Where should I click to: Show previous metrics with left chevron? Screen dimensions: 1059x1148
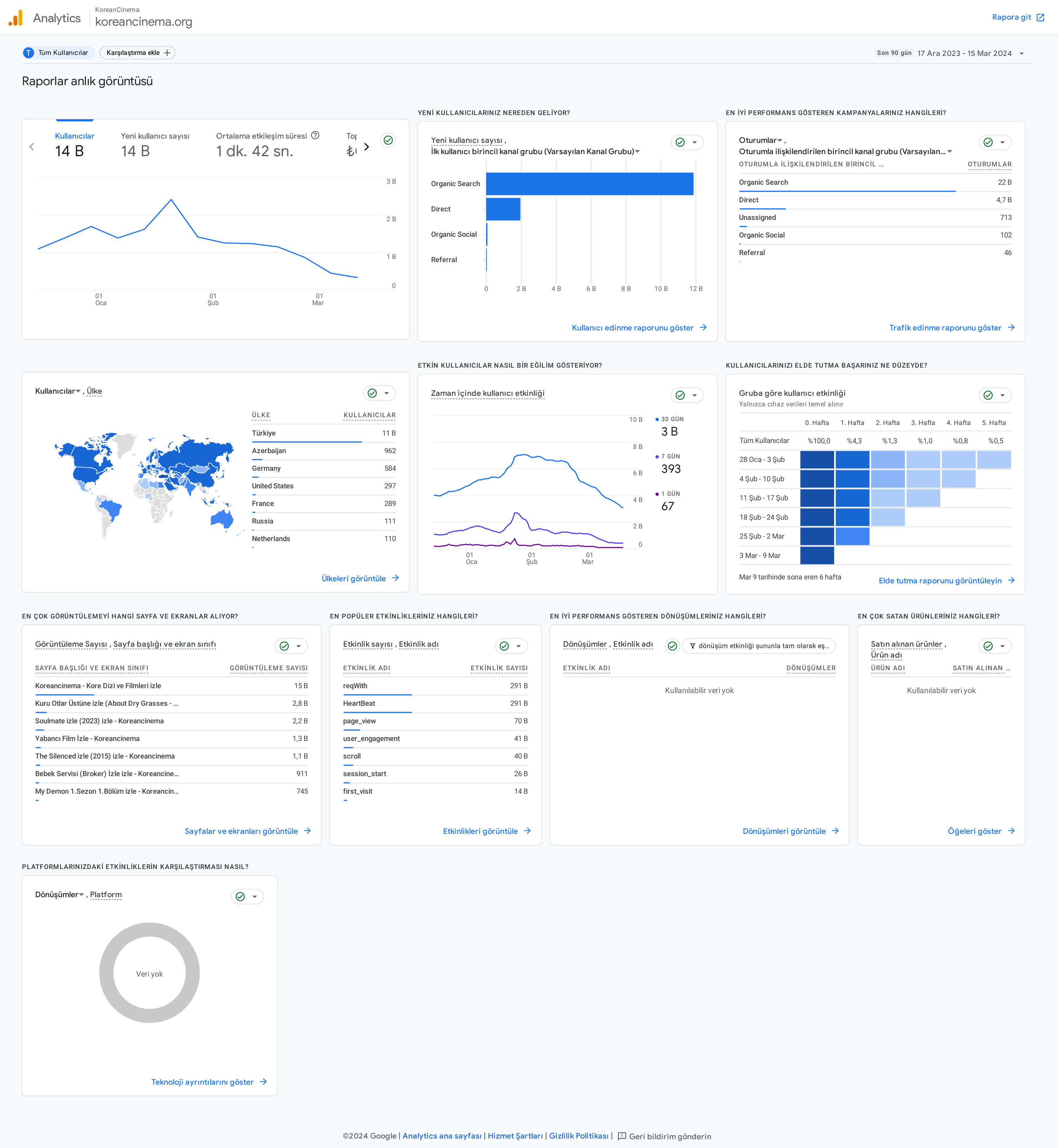coord(32,147)
